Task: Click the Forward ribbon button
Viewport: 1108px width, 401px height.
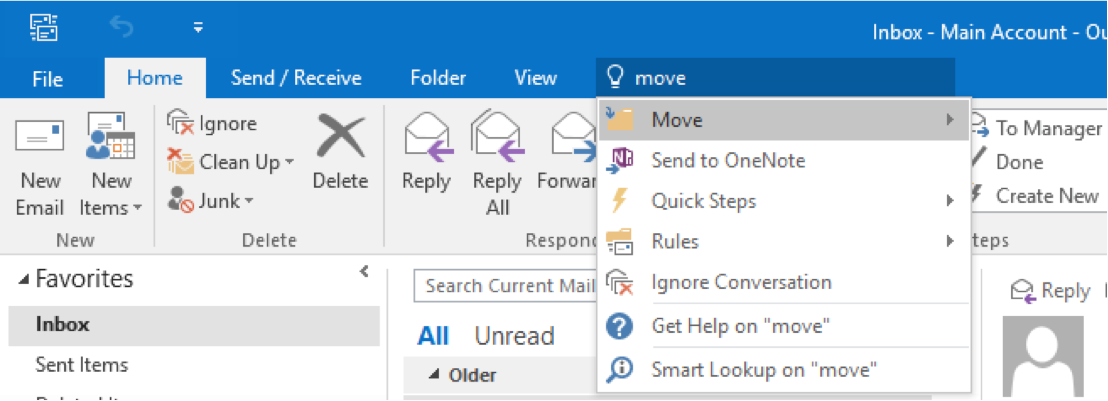Action: (567, 152)
